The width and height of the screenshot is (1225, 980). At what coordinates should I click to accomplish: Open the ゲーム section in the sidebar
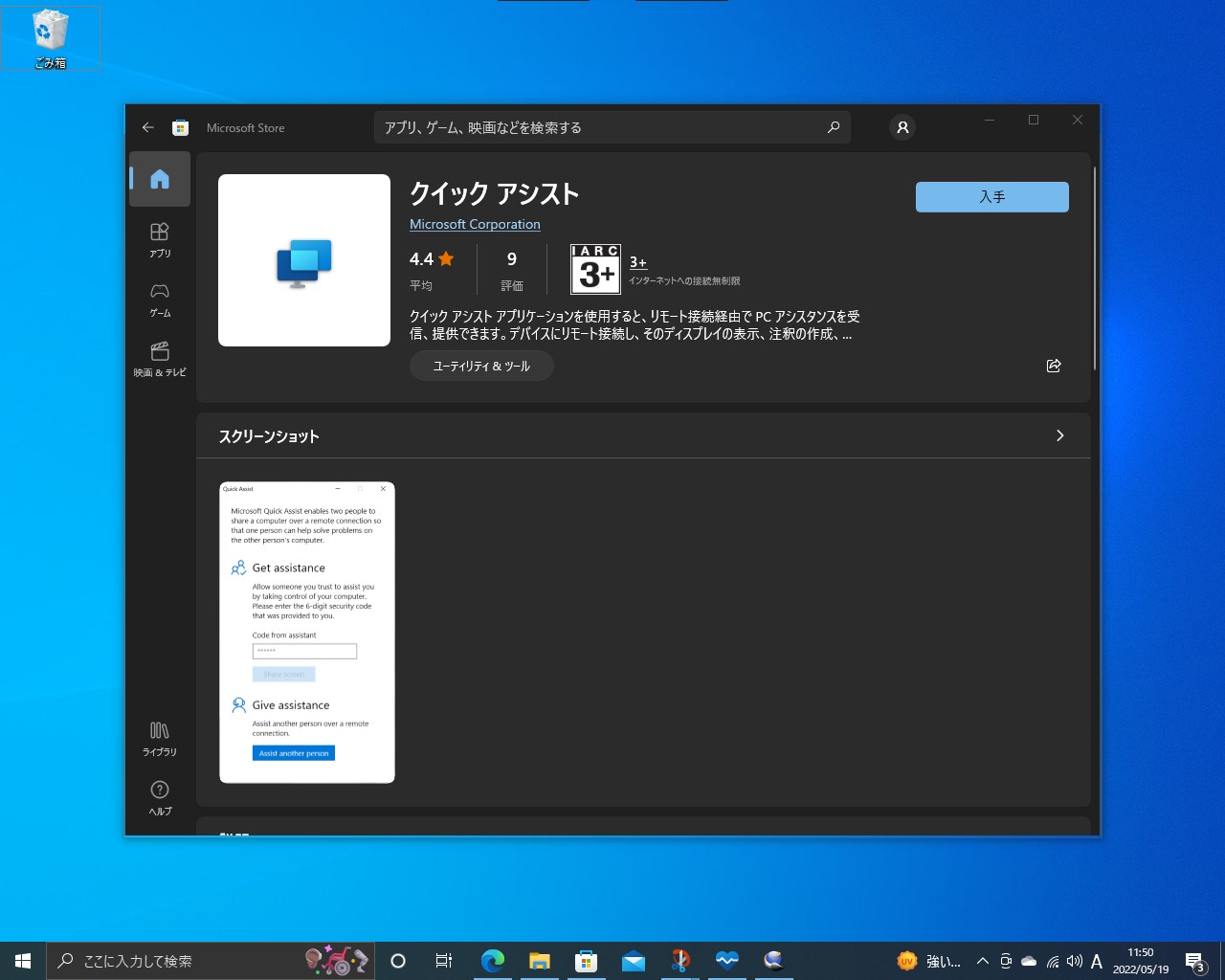click(x=159, y=299)
